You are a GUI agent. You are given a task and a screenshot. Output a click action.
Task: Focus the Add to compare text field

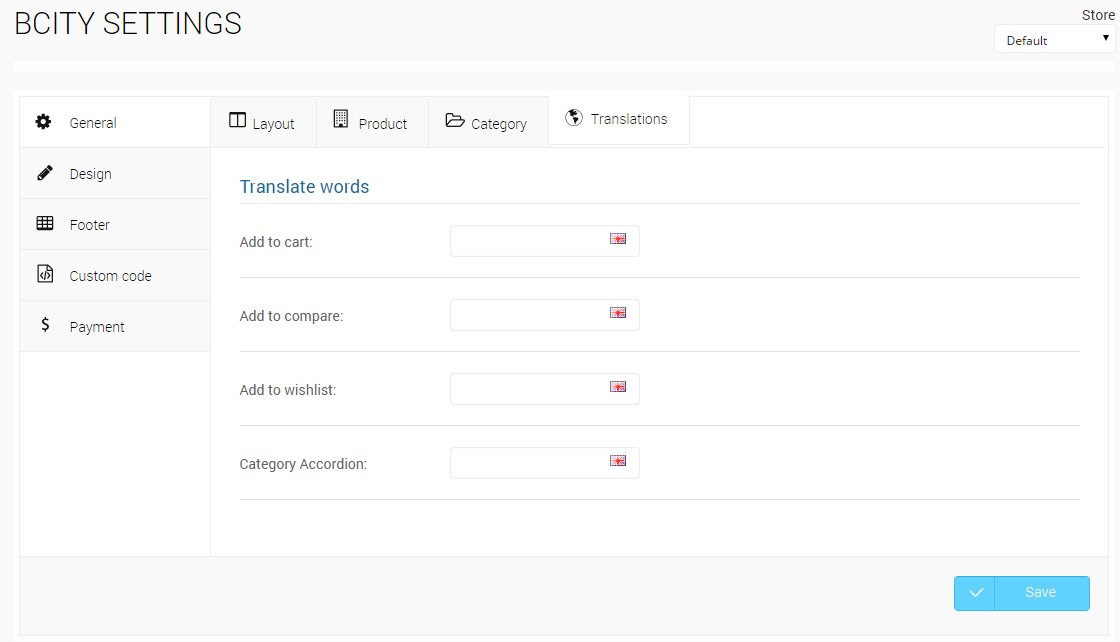click(528, 315)
